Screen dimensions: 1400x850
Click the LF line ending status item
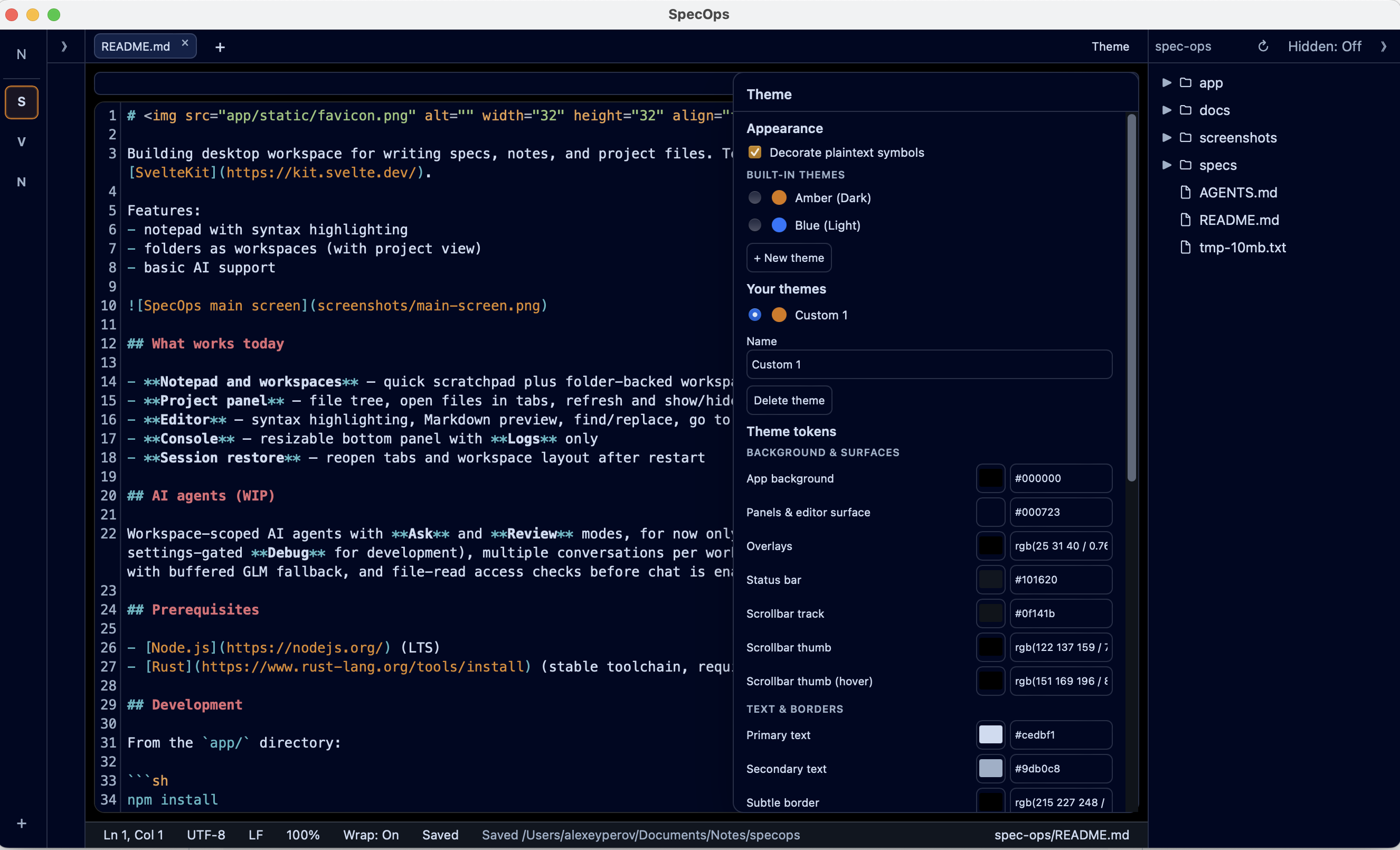tap(256, 835)
